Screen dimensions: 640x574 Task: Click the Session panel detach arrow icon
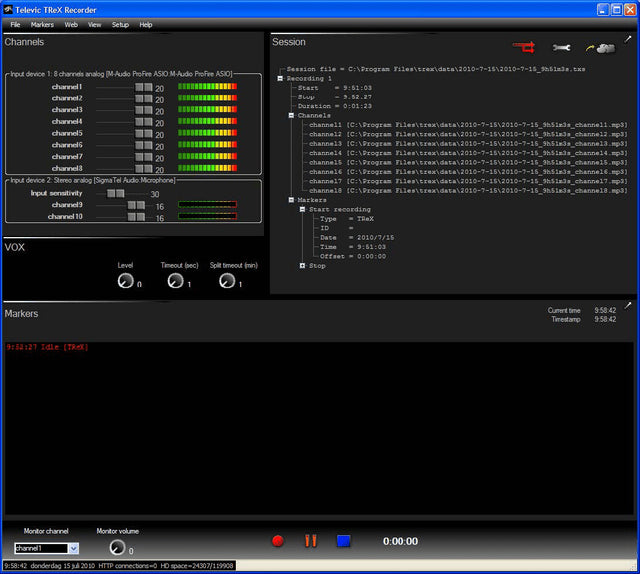click(628, 39)
